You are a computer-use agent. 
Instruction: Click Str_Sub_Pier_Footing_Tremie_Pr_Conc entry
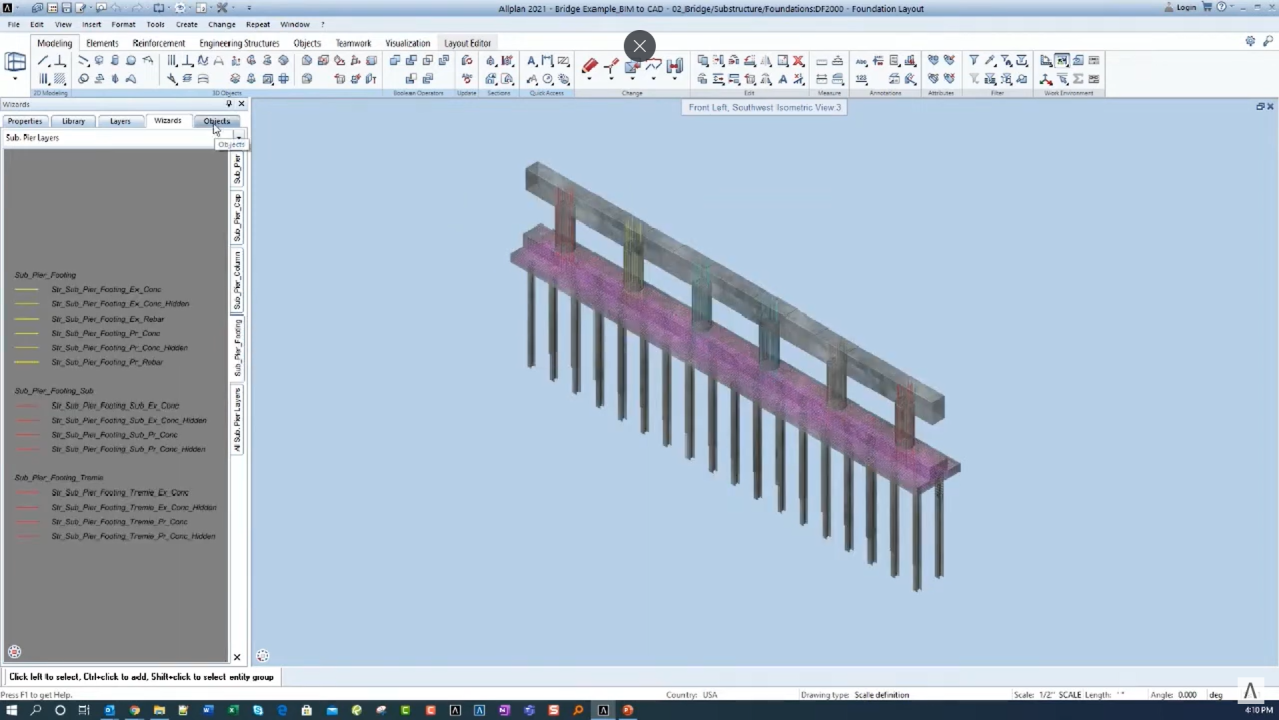click(x=118, y=521)
